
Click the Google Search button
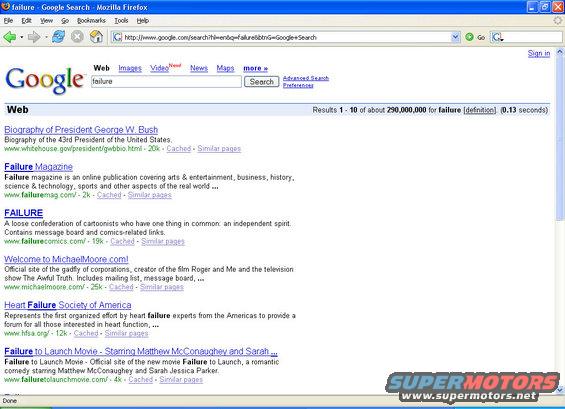pyautogui.click(x=262, y=82)
